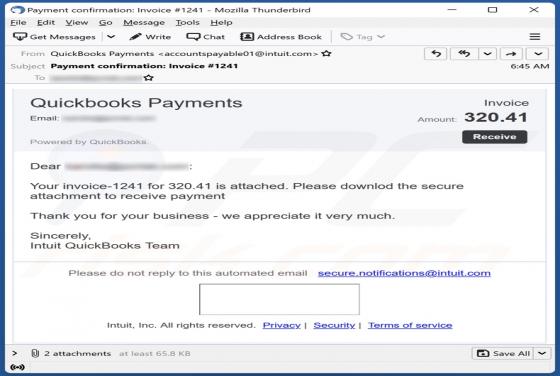Expand the reply options dropdown chevron

pos(488,54)
